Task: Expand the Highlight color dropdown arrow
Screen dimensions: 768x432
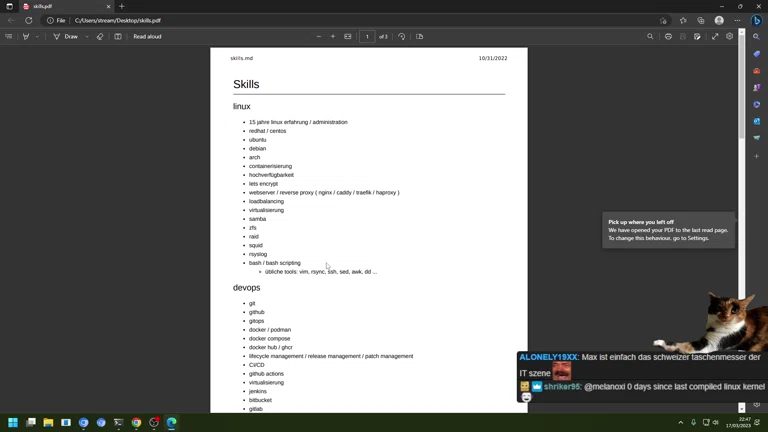Action: point(37,37)
